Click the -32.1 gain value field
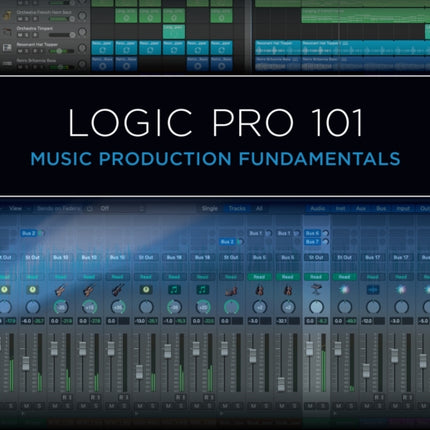 281,321
